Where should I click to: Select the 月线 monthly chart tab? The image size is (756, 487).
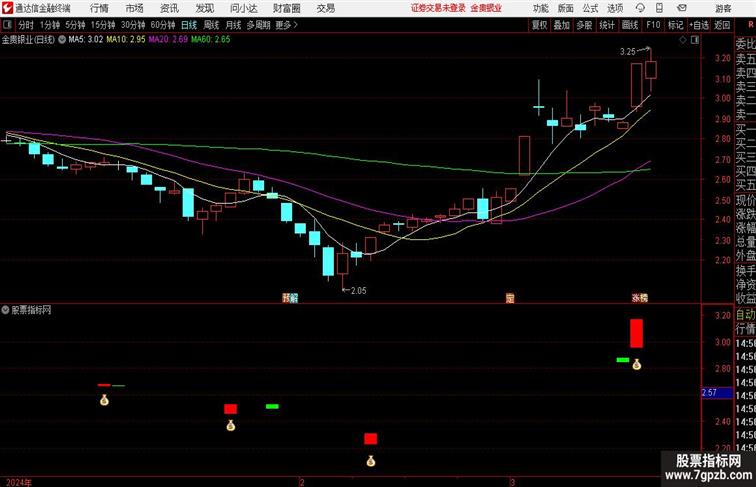click(x=233, y=25)
